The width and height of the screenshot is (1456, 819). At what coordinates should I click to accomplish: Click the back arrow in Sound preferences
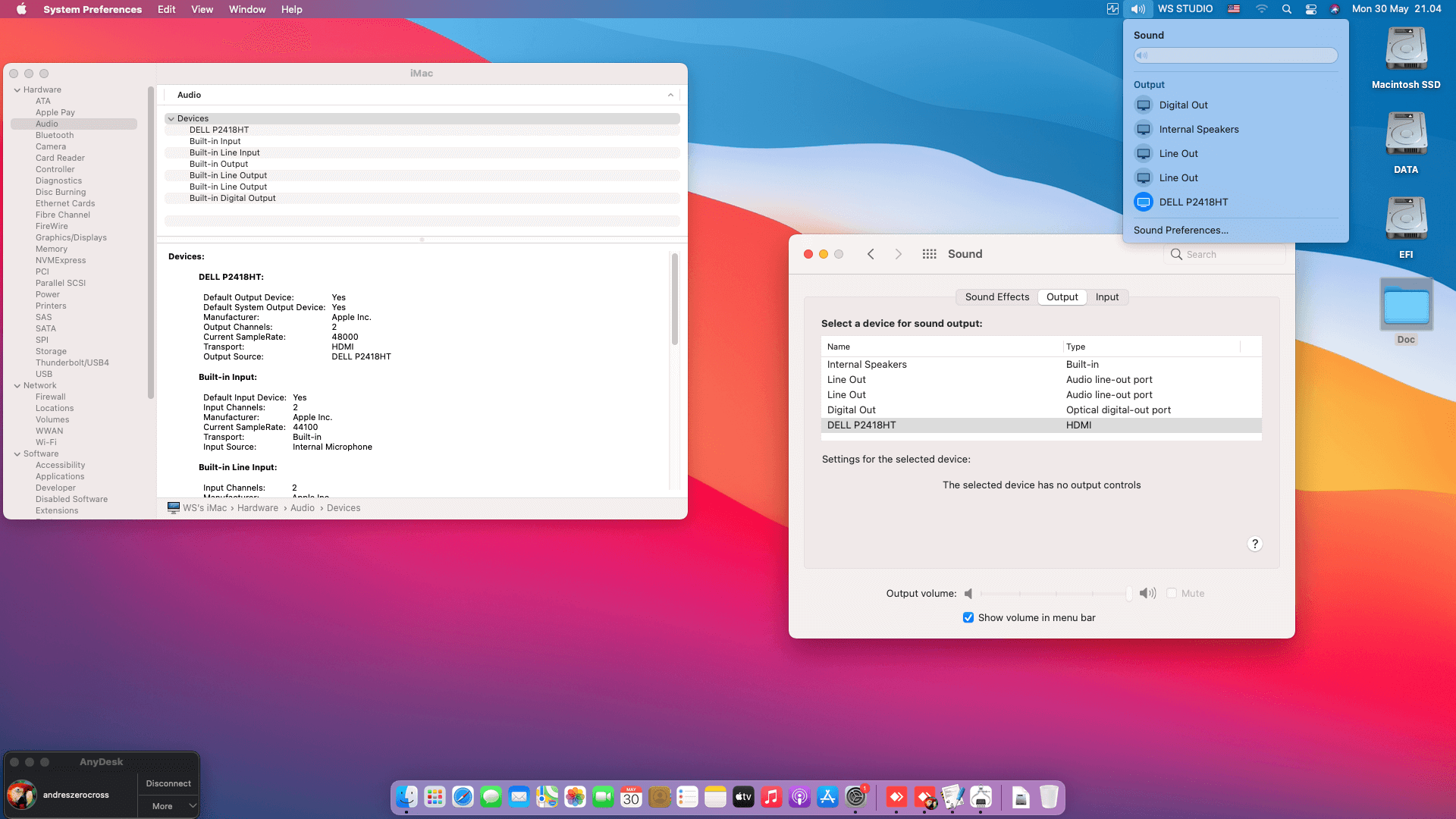click(x=871, y=254)
